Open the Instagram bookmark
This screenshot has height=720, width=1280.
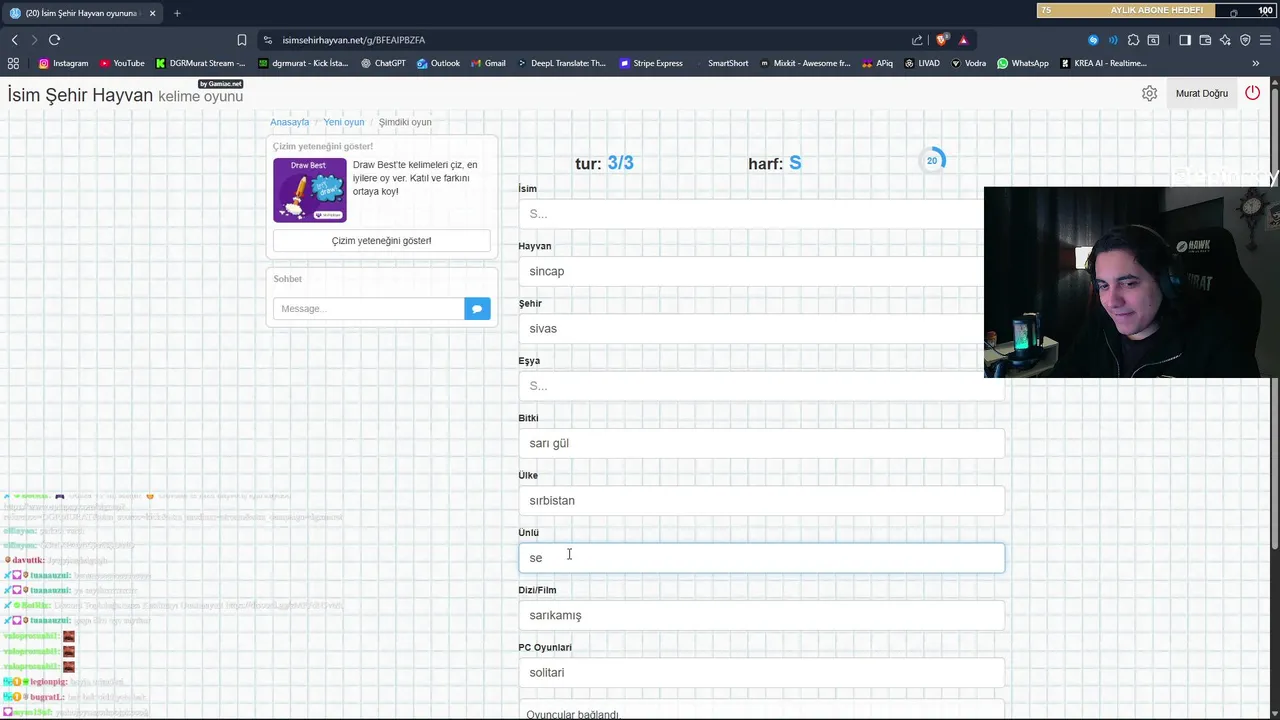pos(63,63)
